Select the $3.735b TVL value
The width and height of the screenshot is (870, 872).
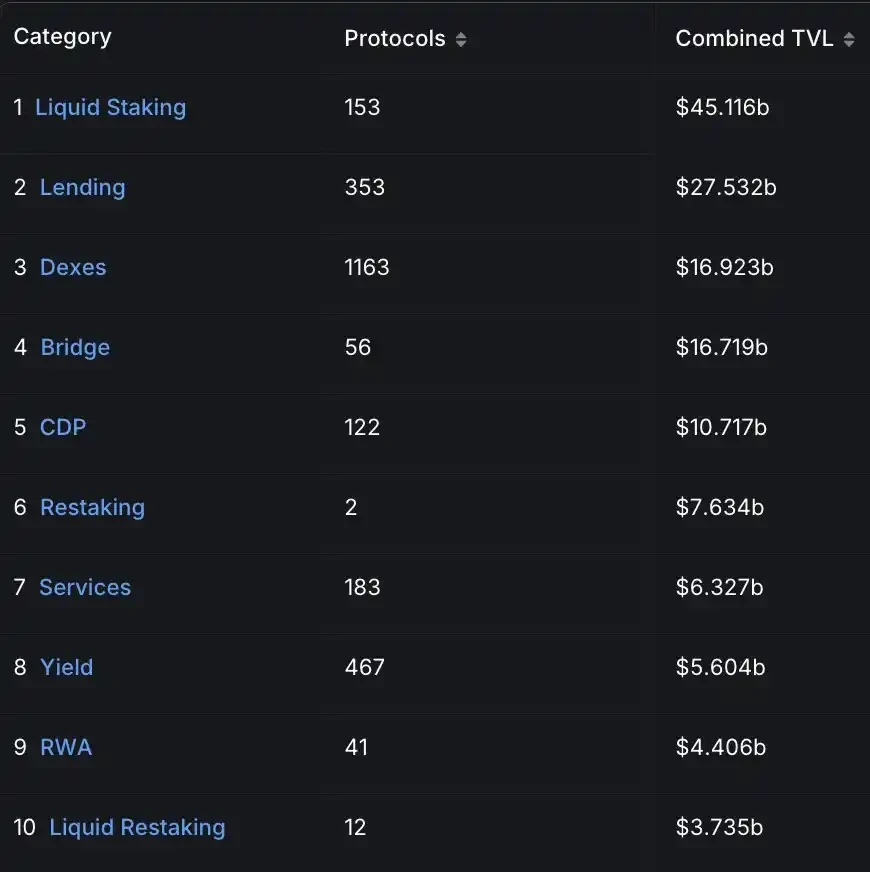(719, 827)
